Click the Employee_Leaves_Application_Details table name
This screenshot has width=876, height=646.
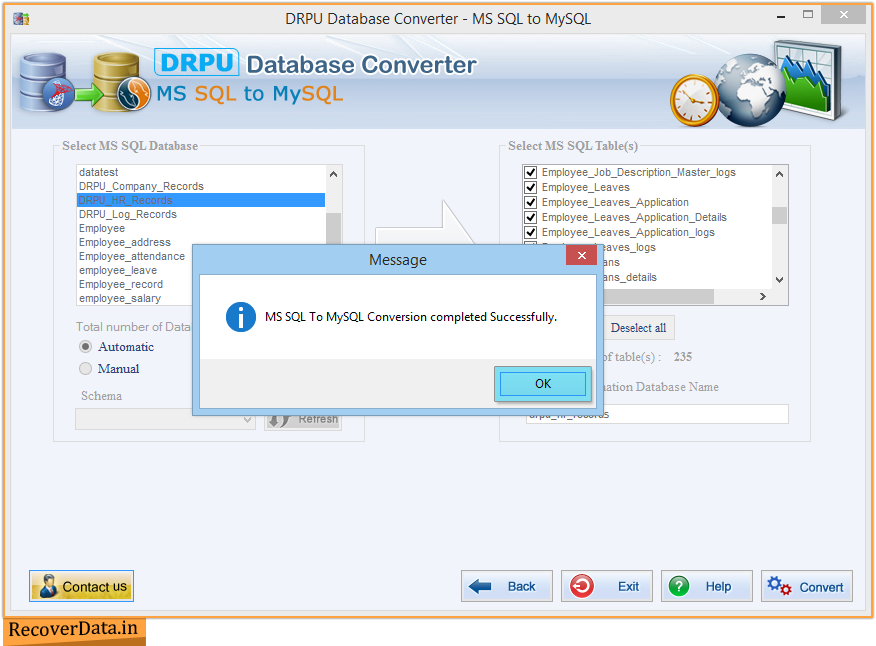pos(634,217)
